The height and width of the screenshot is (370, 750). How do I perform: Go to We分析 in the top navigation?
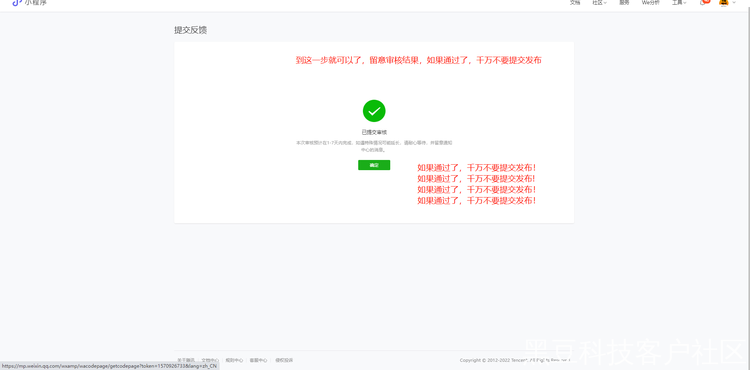pos(651,2)
